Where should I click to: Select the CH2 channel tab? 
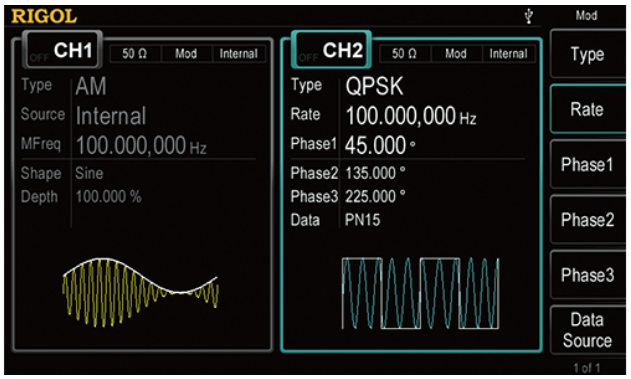[x=331, y=50]
